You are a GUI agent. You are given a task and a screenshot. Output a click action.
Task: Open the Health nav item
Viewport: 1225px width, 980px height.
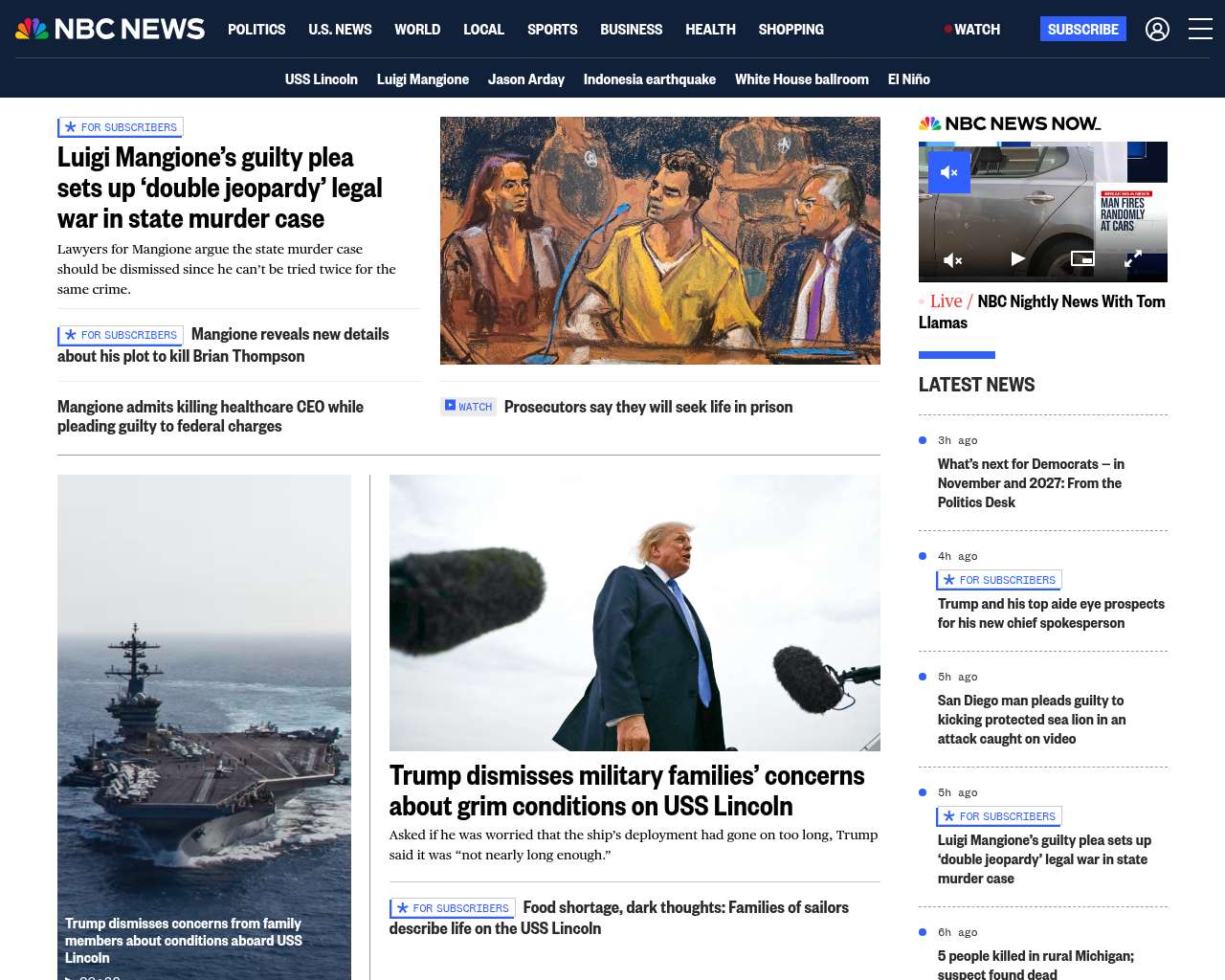710,30
